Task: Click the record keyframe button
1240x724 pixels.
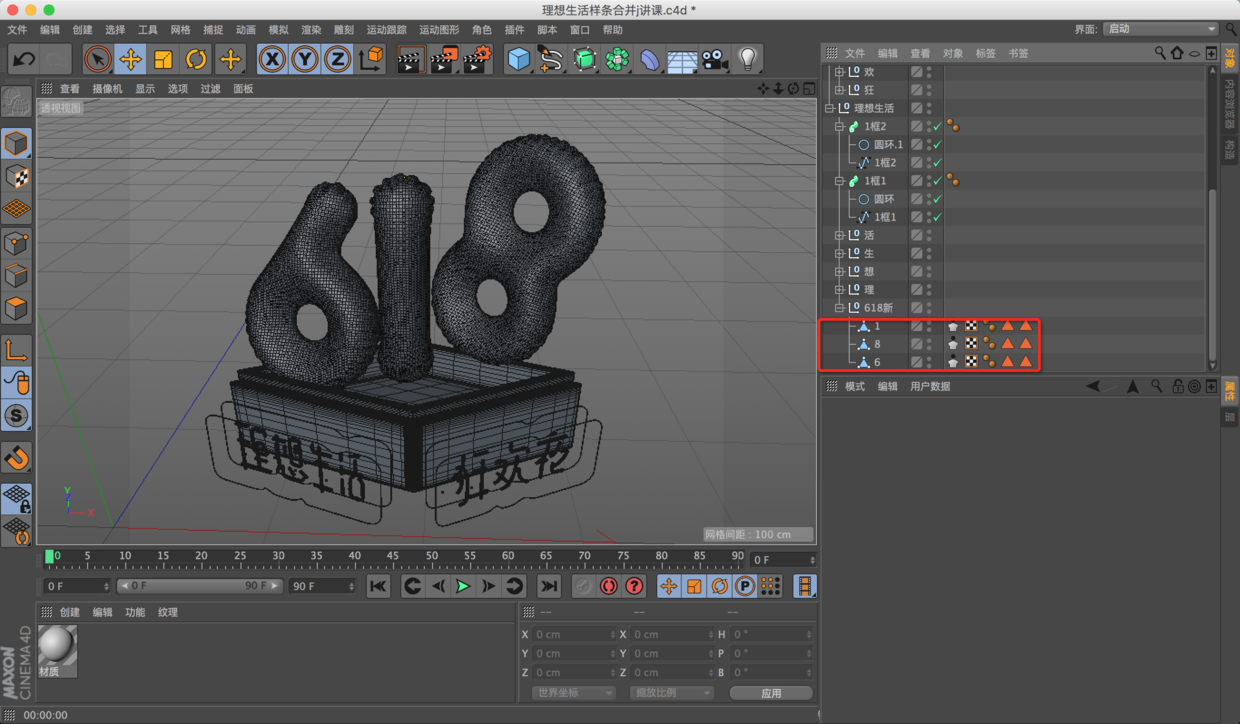Action: pos(582,586)
